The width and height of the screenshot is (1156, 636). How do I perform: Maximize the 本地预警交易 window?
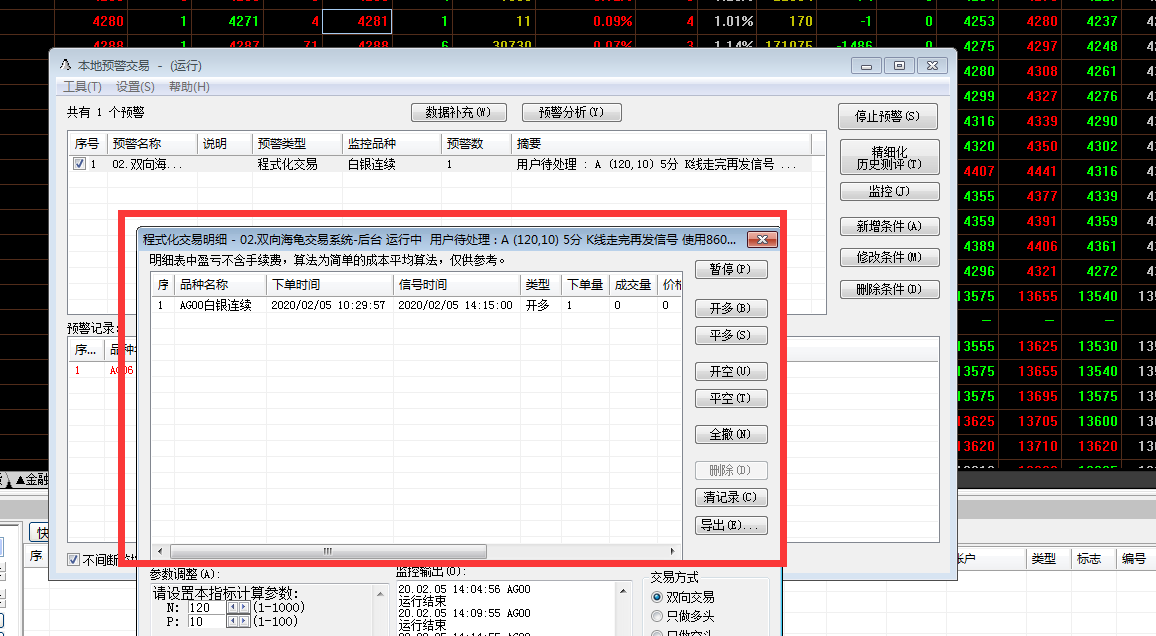[x=899, y=66]
